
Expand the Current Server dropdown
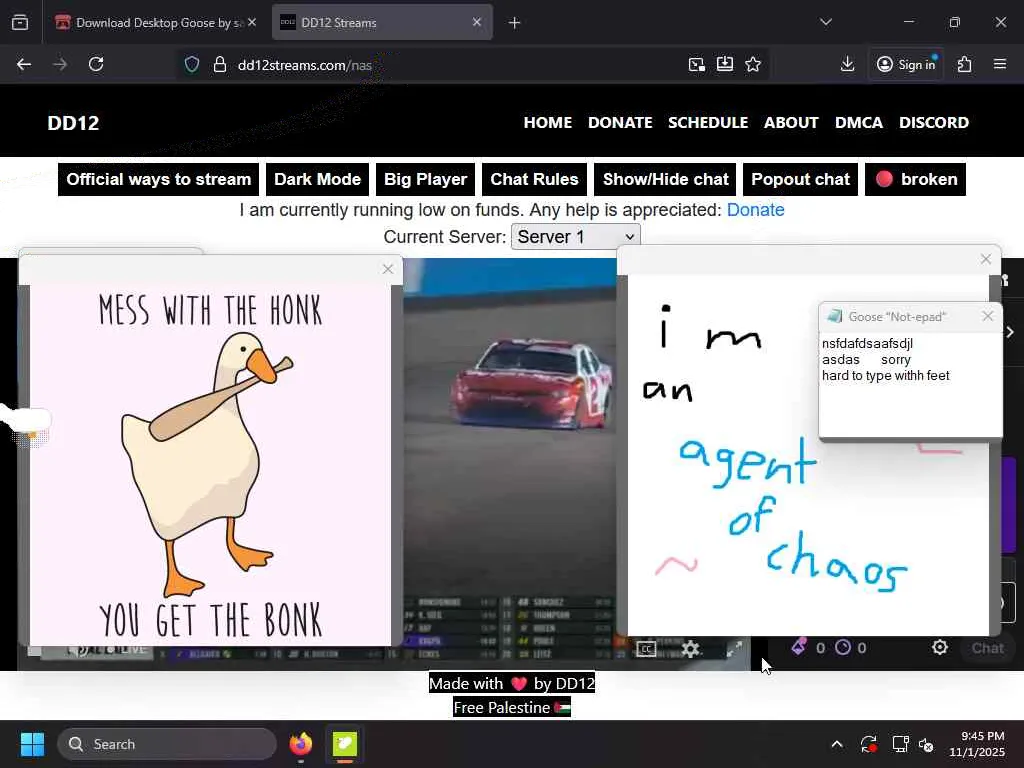(575, 236)
